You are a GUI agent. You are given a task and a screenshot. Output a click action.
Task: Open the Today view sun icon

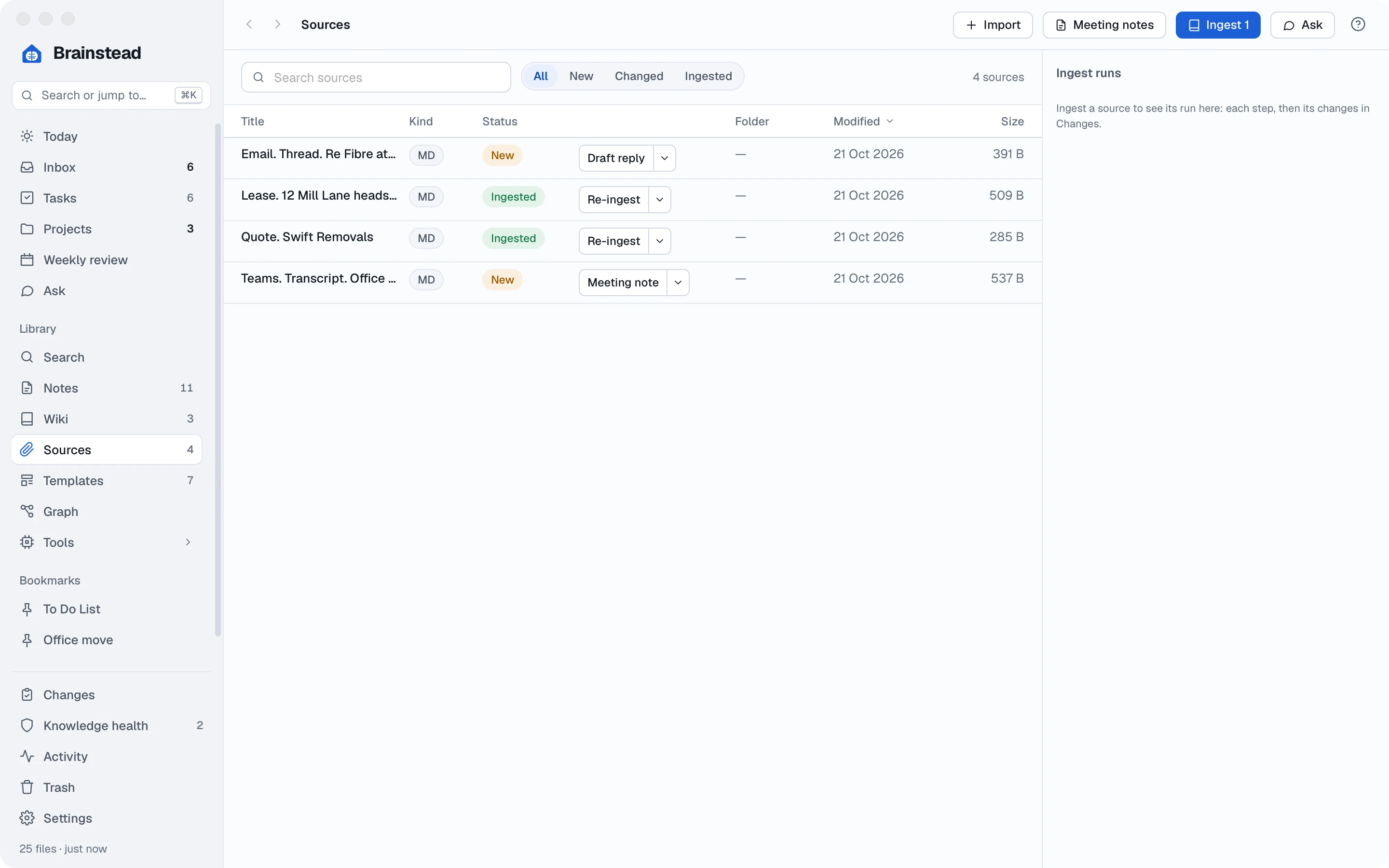tap(27, 136)
